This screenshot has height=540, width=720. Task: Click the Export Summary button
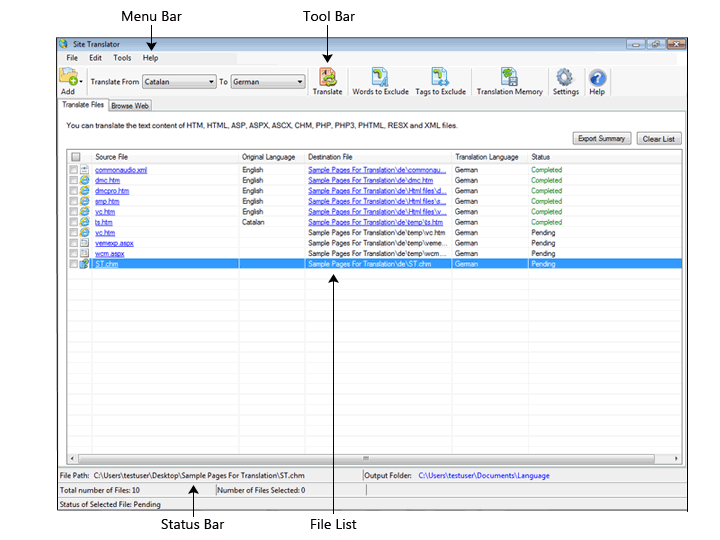click(x=602, y=138)
